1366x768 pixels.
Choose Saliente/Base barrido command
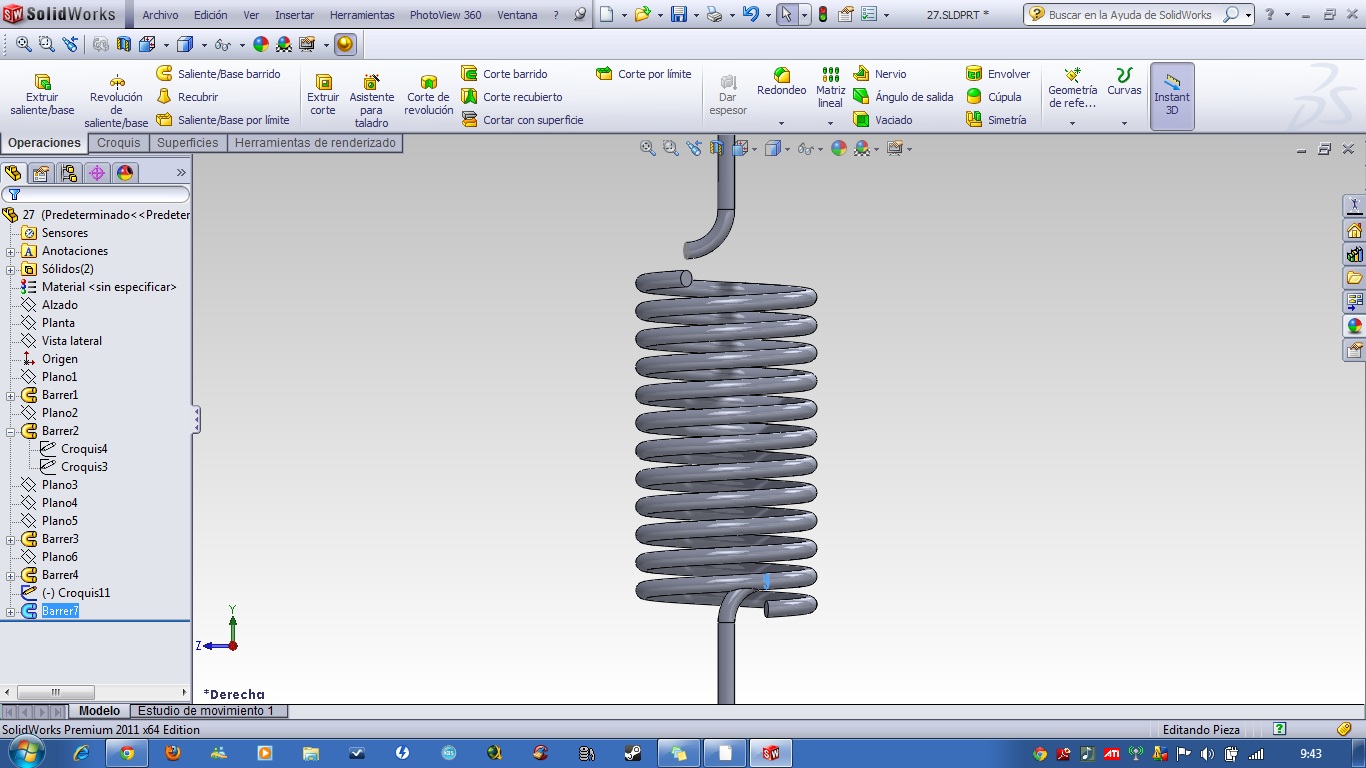[219, 74]
